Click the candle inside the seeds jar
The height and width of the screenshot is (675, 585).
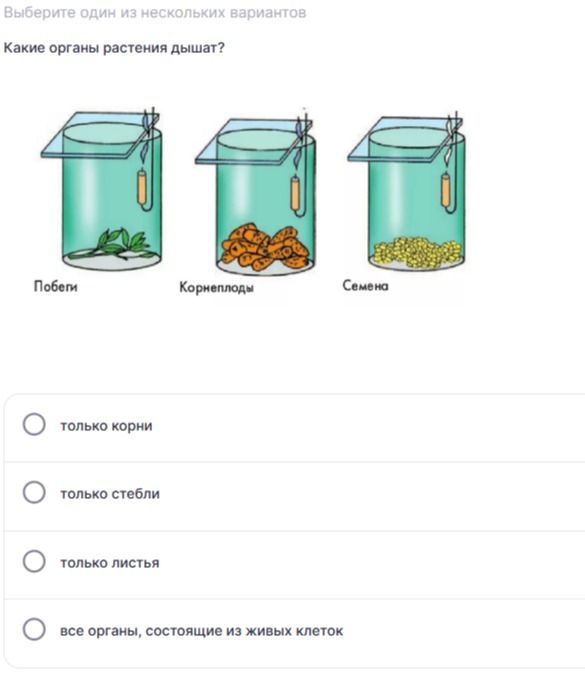(446, 189)
